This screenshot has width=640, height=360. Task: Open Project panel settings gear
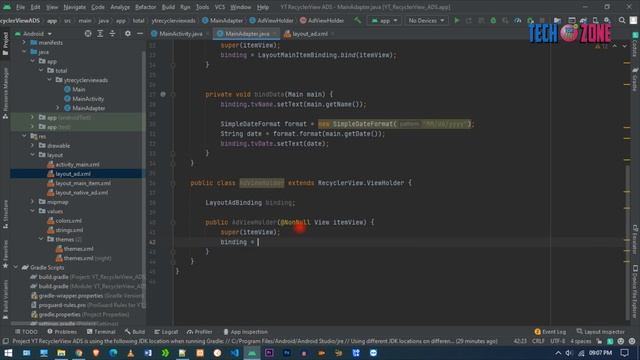coord(128,33)
